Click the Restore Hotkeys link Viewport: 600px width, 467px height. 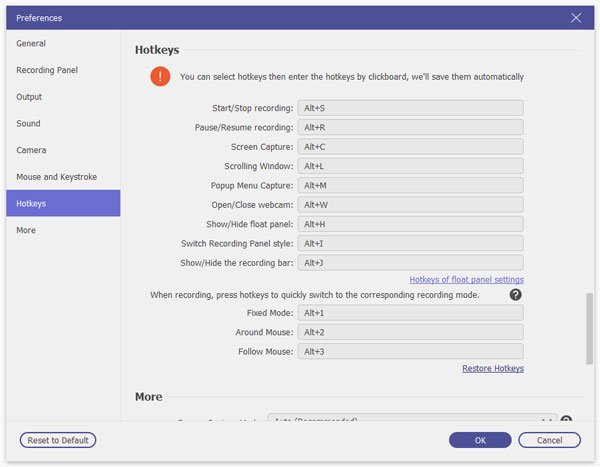492,368
